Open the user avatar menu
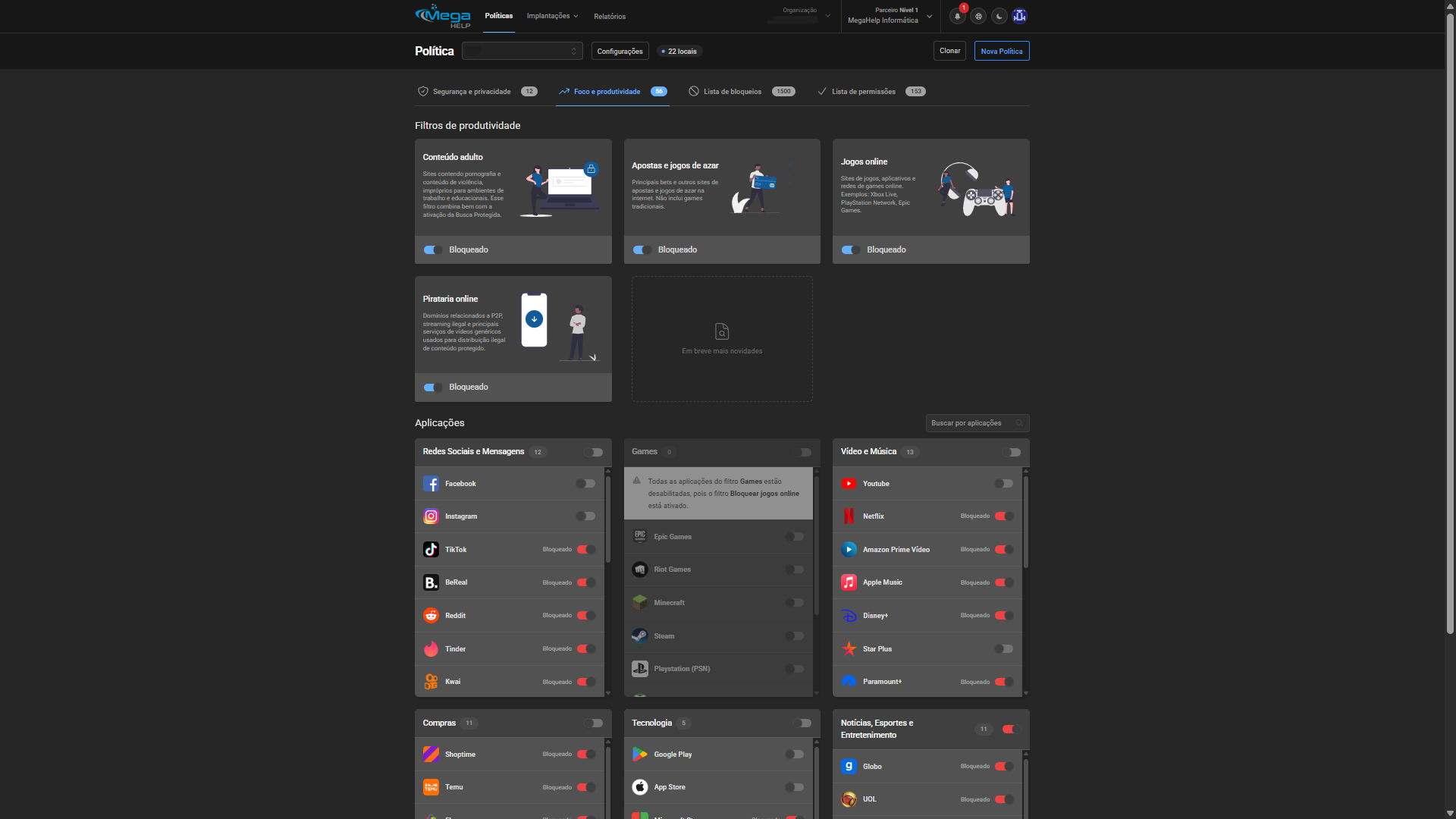 (x=1020, y=16)
